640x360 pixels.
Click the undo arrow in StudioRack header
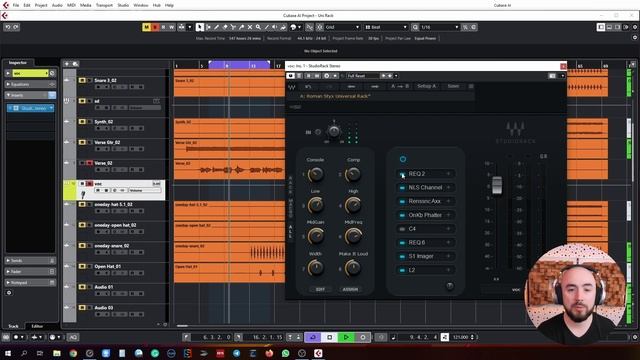click(x=308, y=87)
